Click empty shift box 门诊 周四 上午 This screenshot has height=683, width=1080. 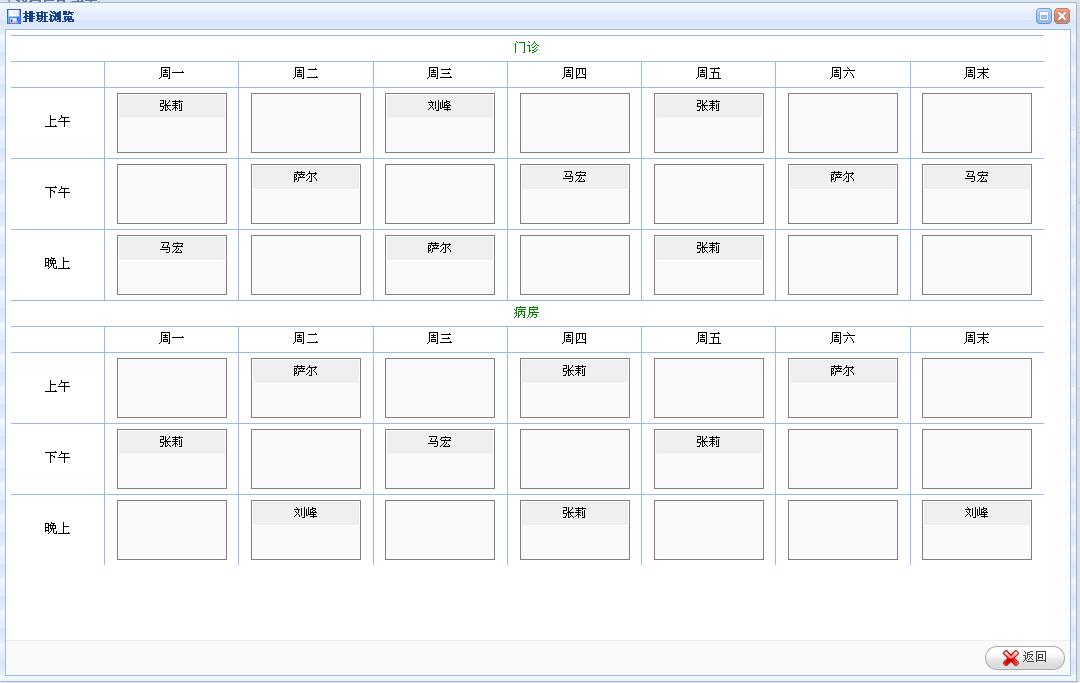point(574,123)
